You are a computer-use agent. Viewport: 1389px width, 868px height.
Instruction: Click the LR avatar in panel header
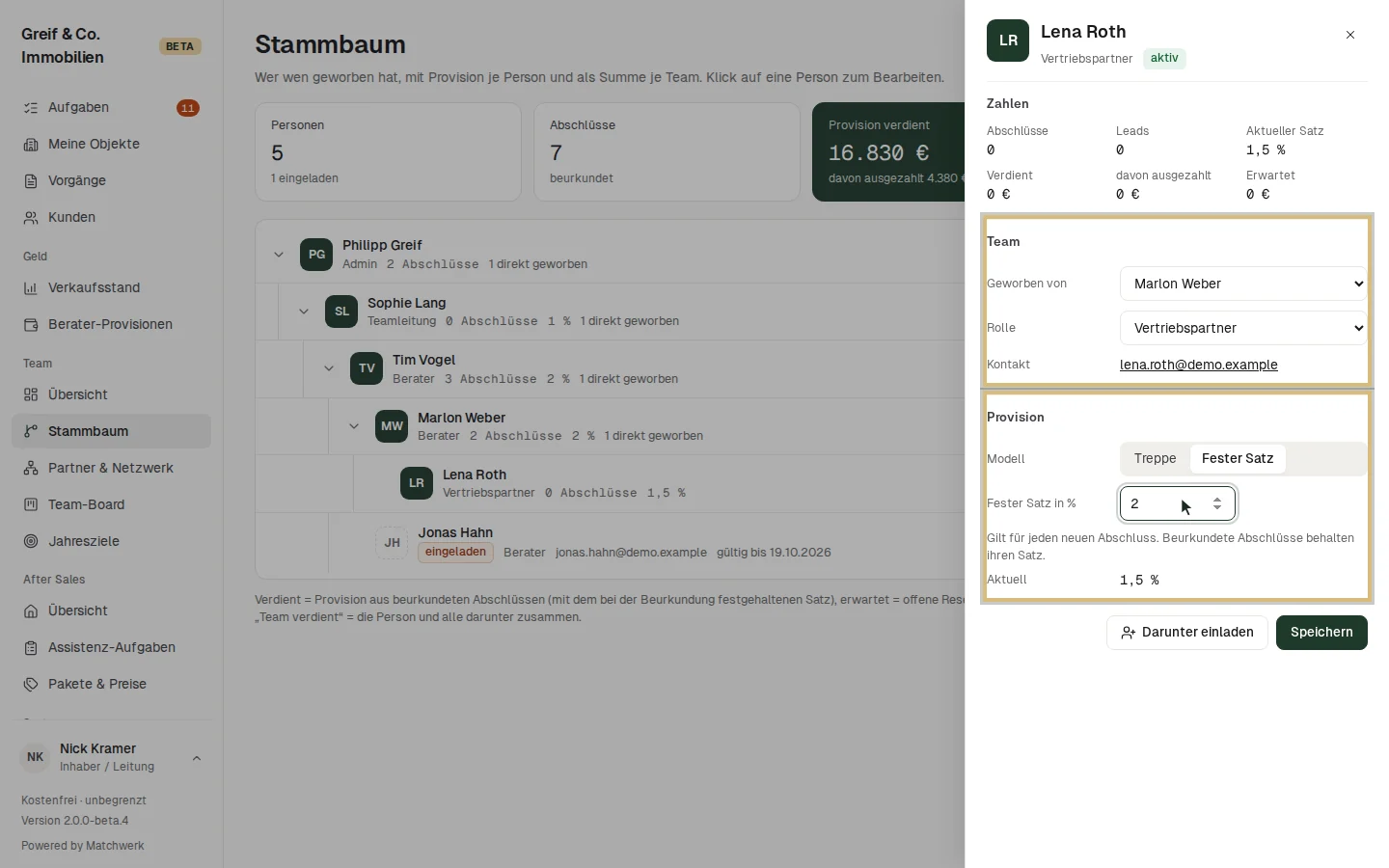(1008, 41)
